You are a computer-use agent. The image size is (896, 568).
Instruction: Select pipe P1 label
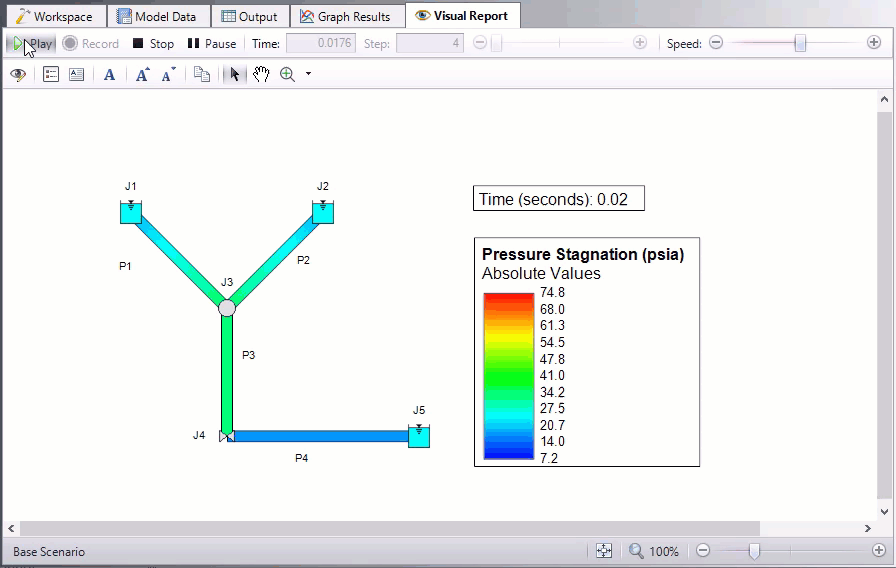pyautogui.click(x=125, y=266)
